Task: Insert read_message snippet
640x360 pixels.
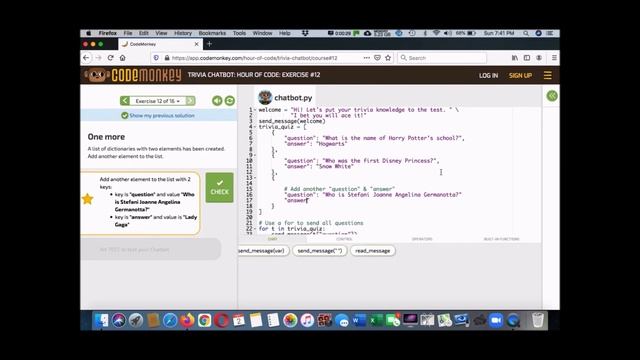Action: click(372, 251)
